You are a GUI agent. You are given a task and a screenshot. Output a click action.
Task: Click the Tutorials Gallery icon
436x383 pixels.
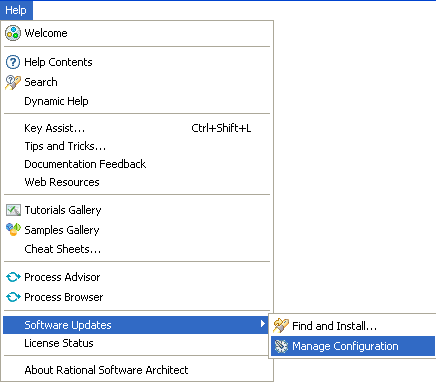13,210
